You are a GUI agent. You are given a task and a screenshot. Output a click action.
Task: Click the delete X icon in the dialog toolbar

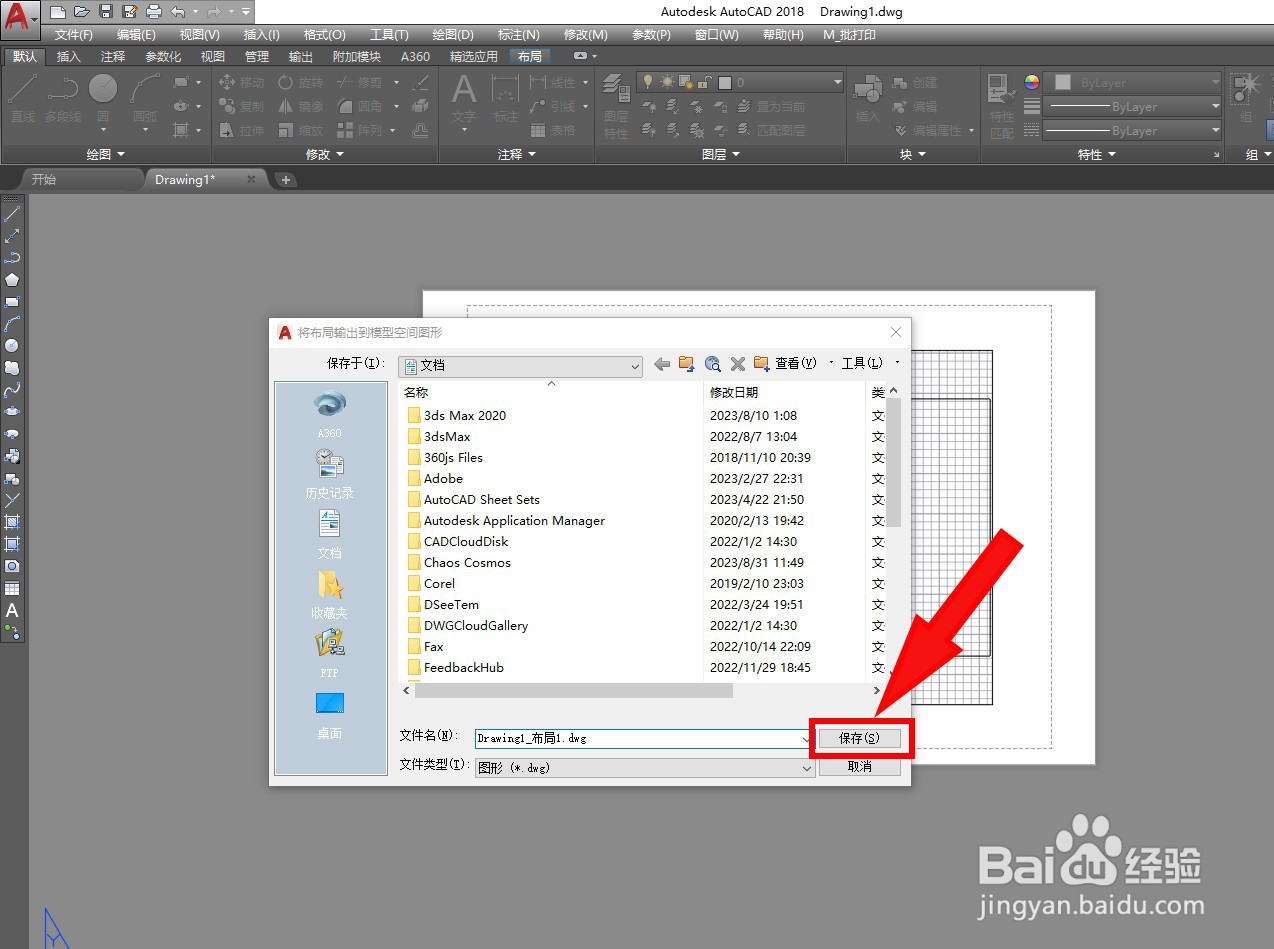(738, 364)
